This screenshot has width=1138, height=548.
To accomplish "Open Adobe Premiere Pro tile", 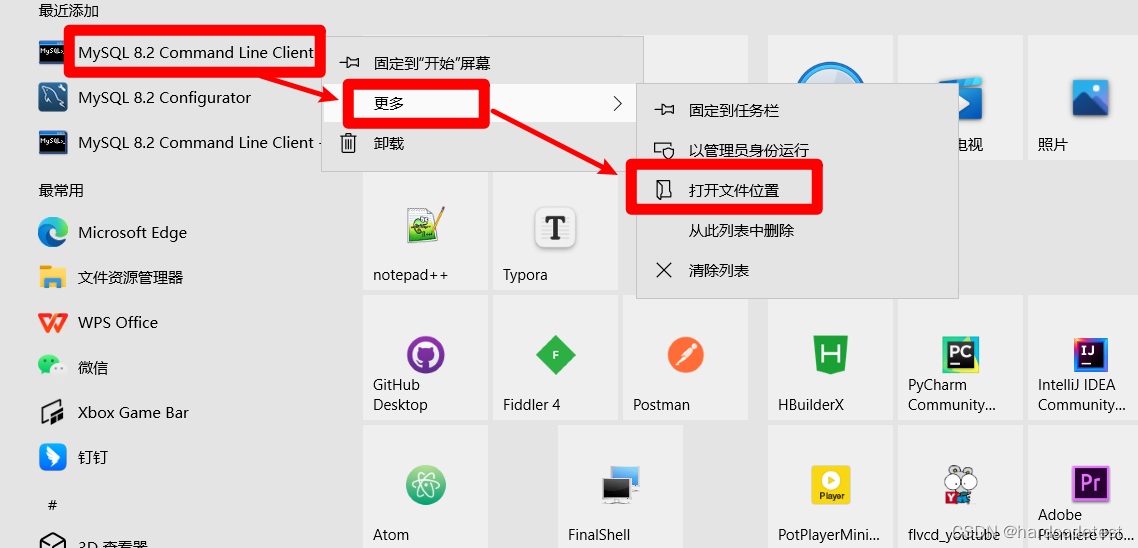I will (x=1084, y=486).
